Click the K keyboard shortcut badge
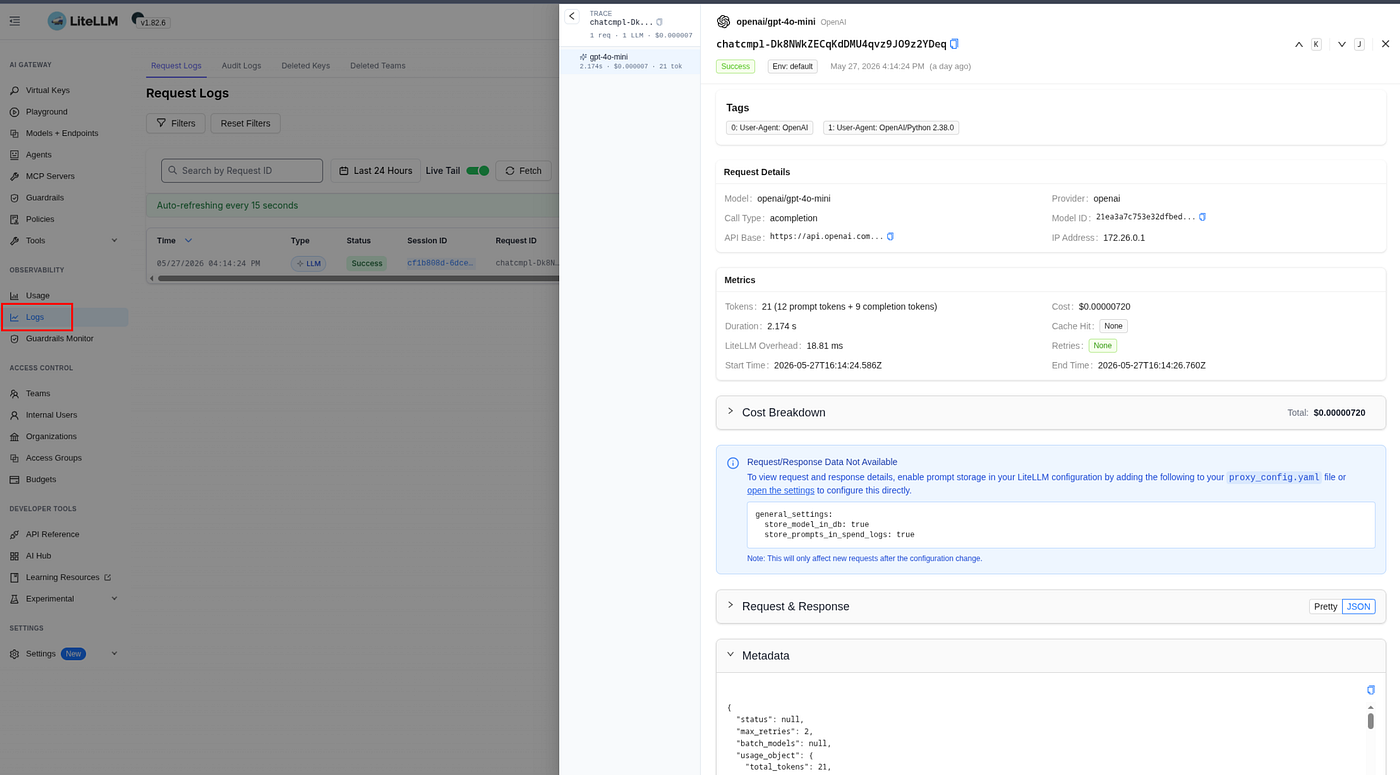 pos(1316,44)
